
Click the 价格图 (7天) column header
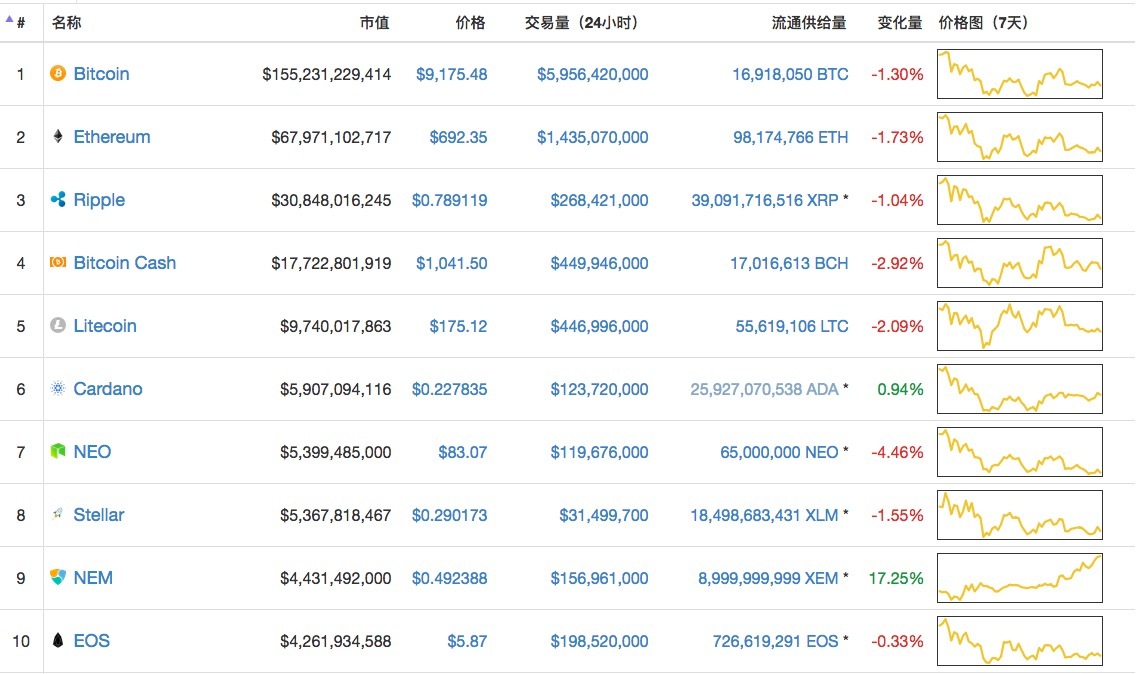[x=984, y=23]
